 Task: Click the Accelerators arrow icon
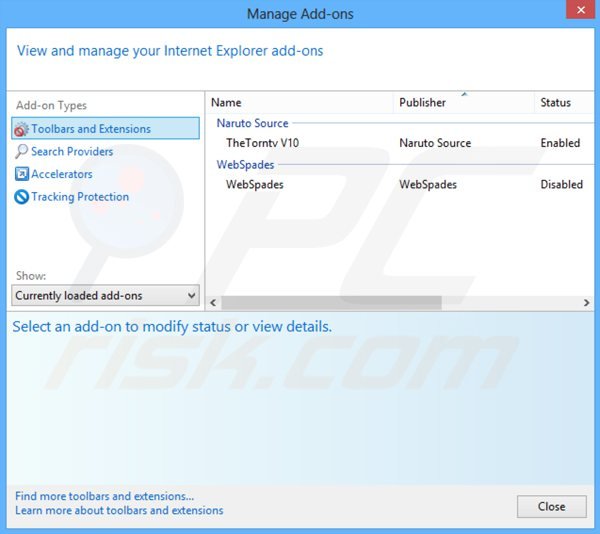click(21, 174)
